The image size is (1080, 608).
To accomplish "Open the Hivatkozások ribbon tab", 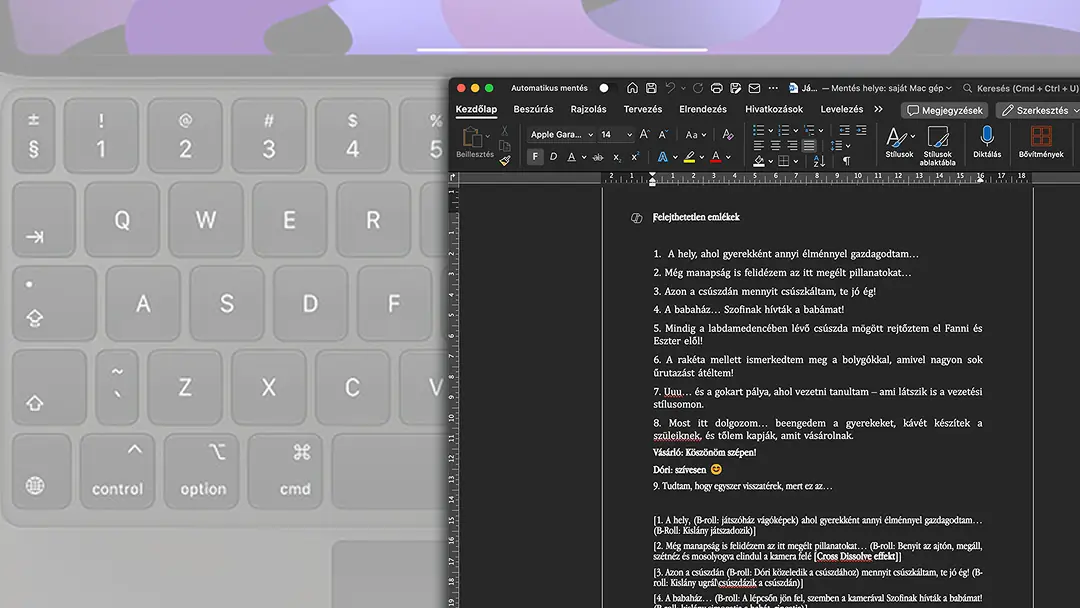I will click(x=773, y=109).
